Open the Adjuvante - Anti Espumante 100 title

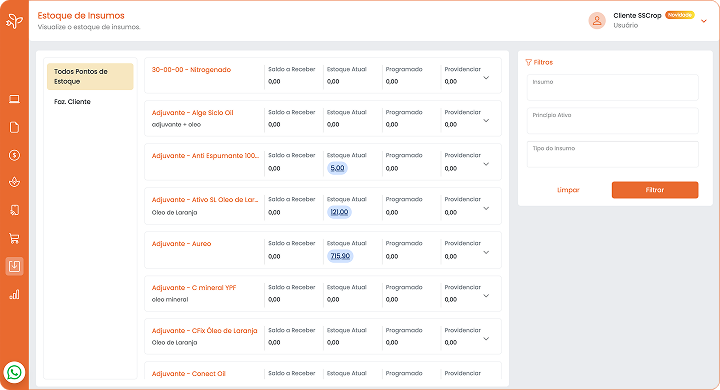click(205, 156)
